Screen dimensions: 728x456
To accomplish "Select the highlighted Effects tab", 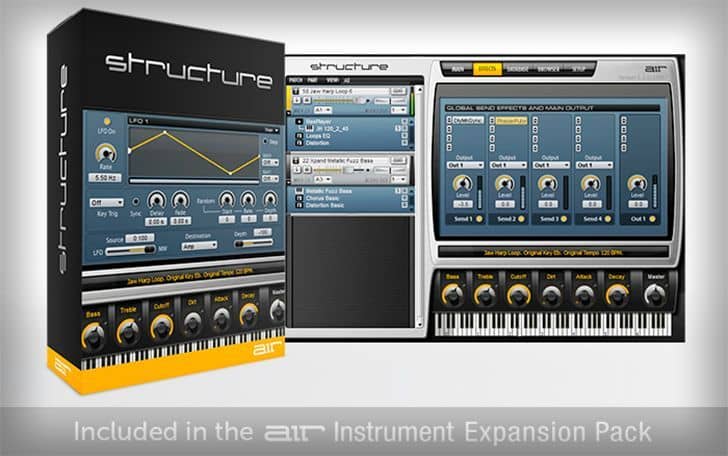I will [487, 69].
